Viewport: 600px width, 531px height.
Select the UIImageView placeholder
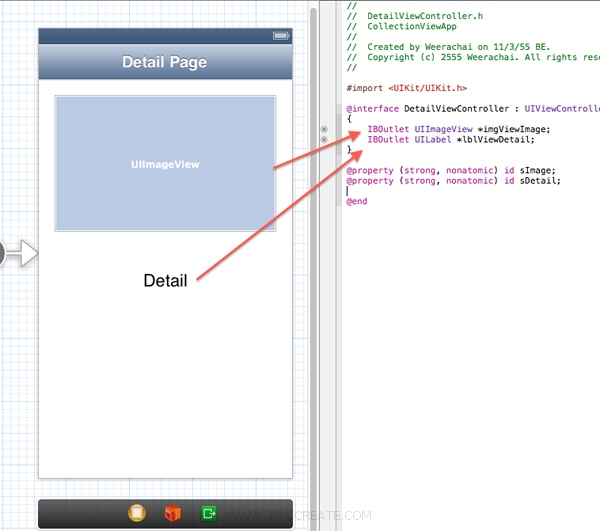165,163
